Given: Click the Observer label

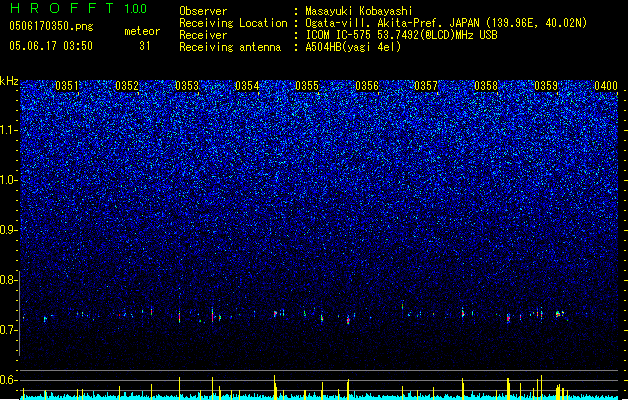Looking at the screenshot, I should (x=203, y=11).
